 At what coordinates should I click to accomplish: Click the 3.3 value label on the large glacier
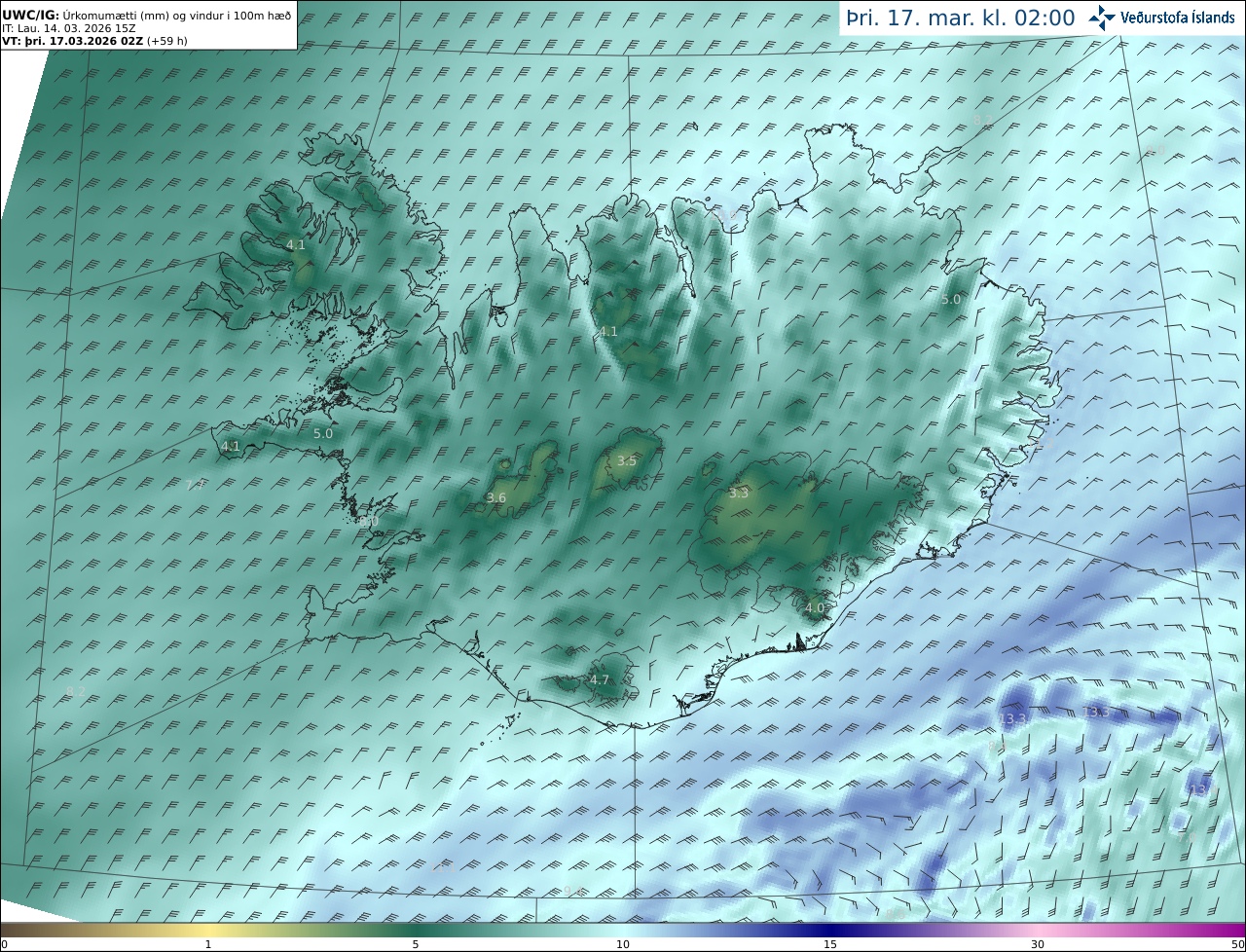pos(739,494)
